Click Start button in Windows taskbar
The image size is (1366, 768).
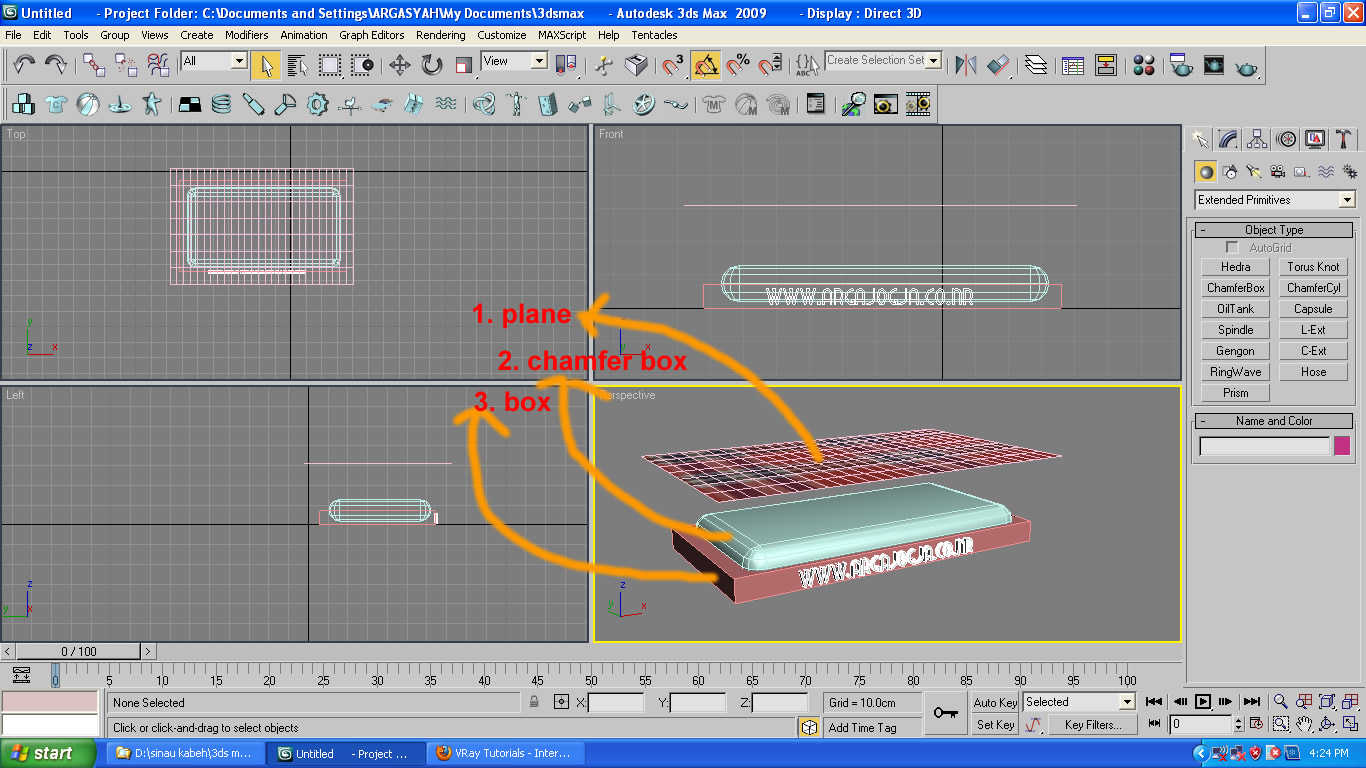[x=48, y=753]
